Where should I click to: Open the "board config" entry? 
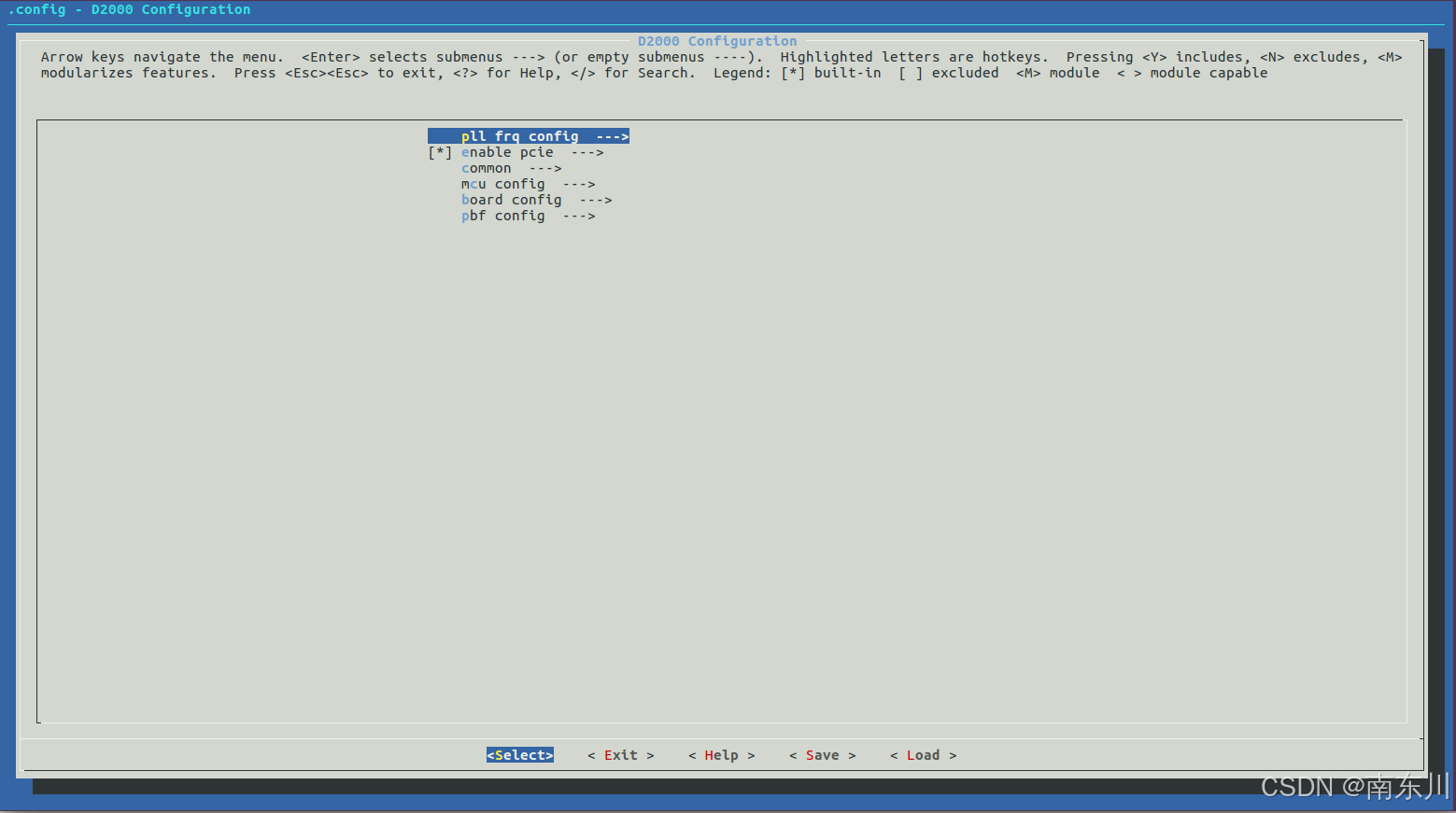512,199
